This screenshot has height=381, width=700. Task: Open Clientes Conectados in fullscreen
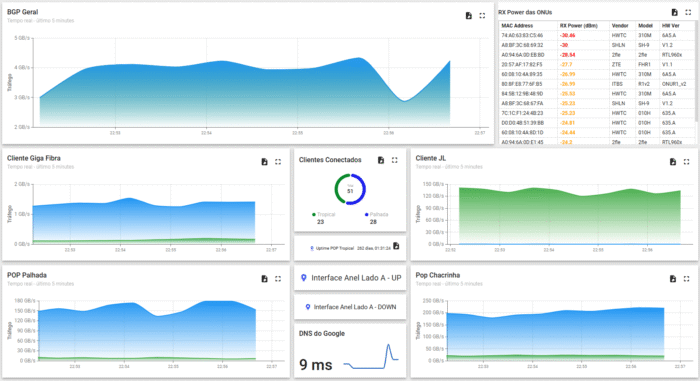click(395, 160)
